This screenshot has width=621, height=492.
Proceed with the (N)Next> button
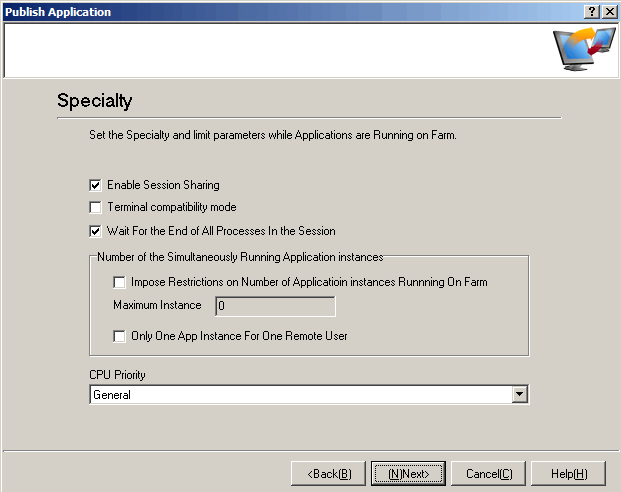click(409, 473)
